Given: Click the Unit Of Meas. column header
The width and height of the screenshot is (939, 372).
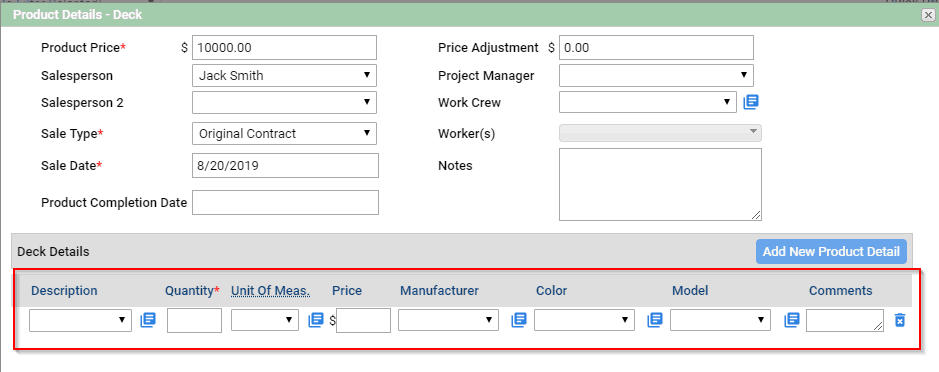Looking at the screenshot, I should coord(271,291).
